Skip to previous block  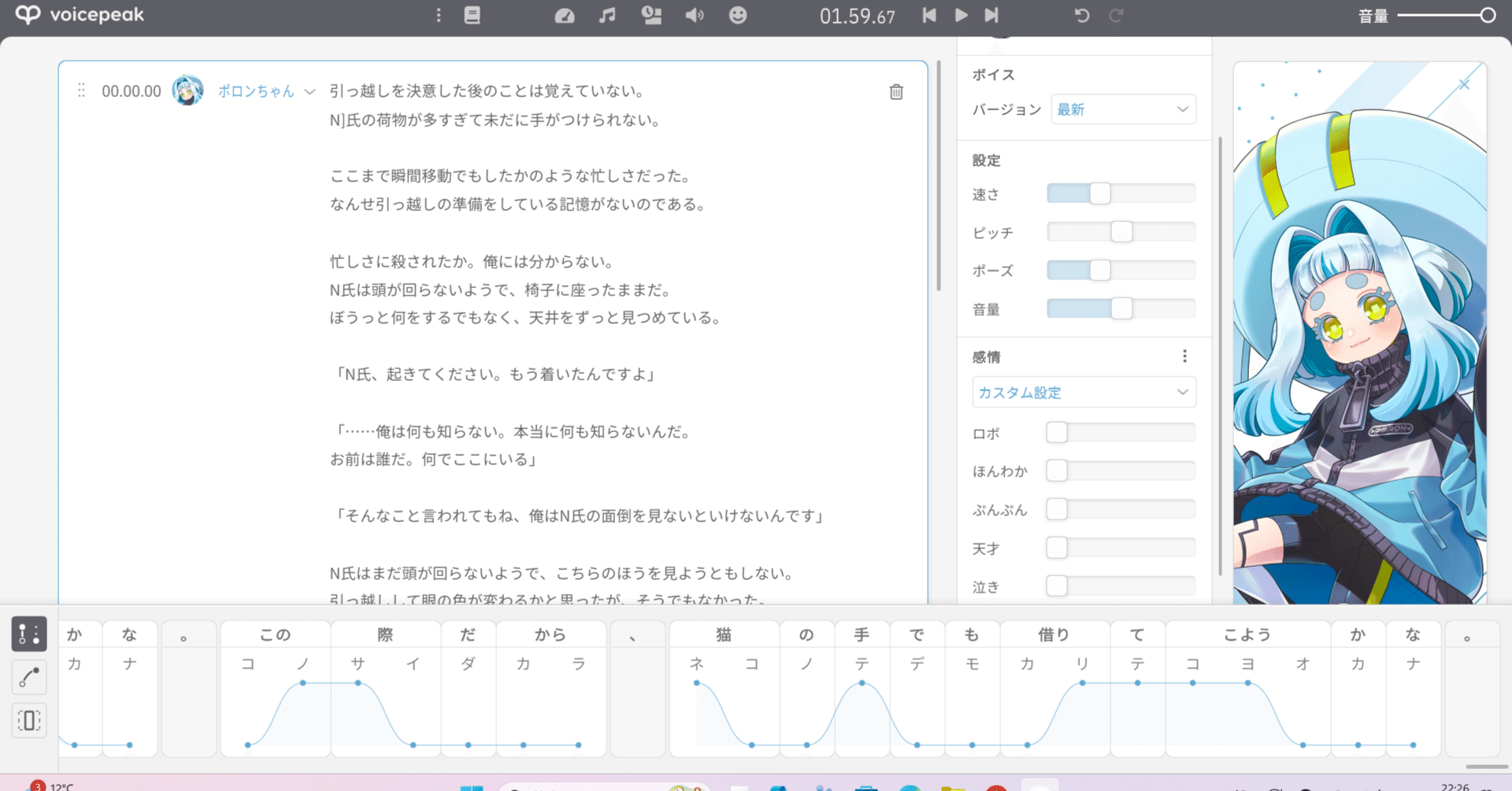click(x=929, y=15)
